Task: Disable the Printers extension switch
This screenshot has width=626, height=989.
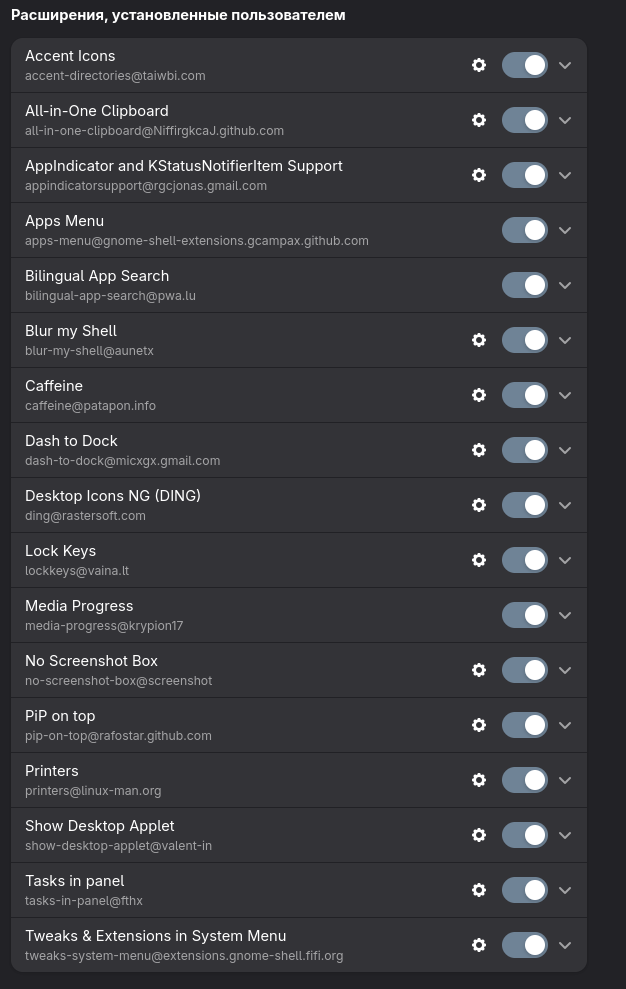Action: point(525,780)
